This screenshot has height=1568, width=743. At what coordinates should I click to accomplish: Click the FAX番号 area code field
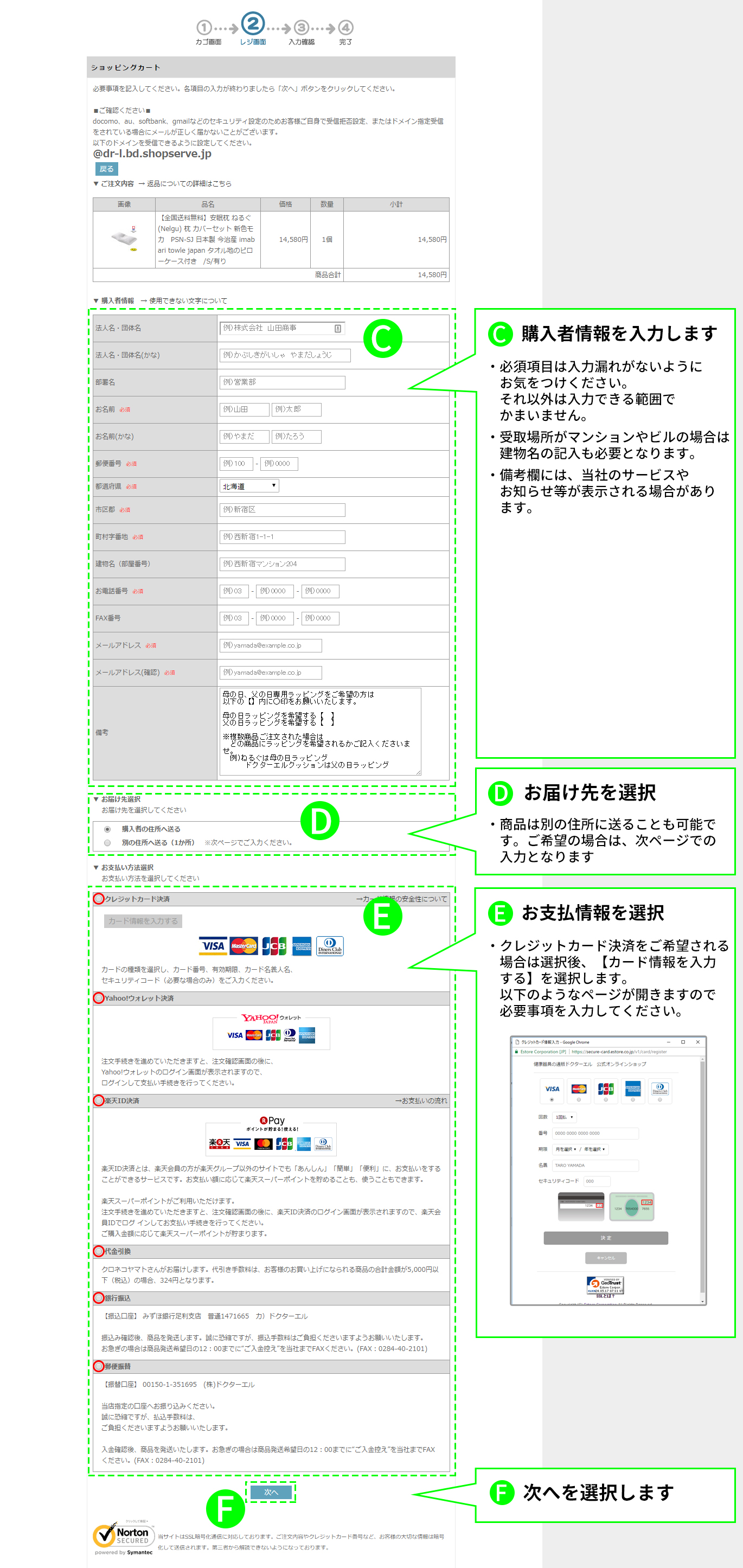tap(234, 618)
